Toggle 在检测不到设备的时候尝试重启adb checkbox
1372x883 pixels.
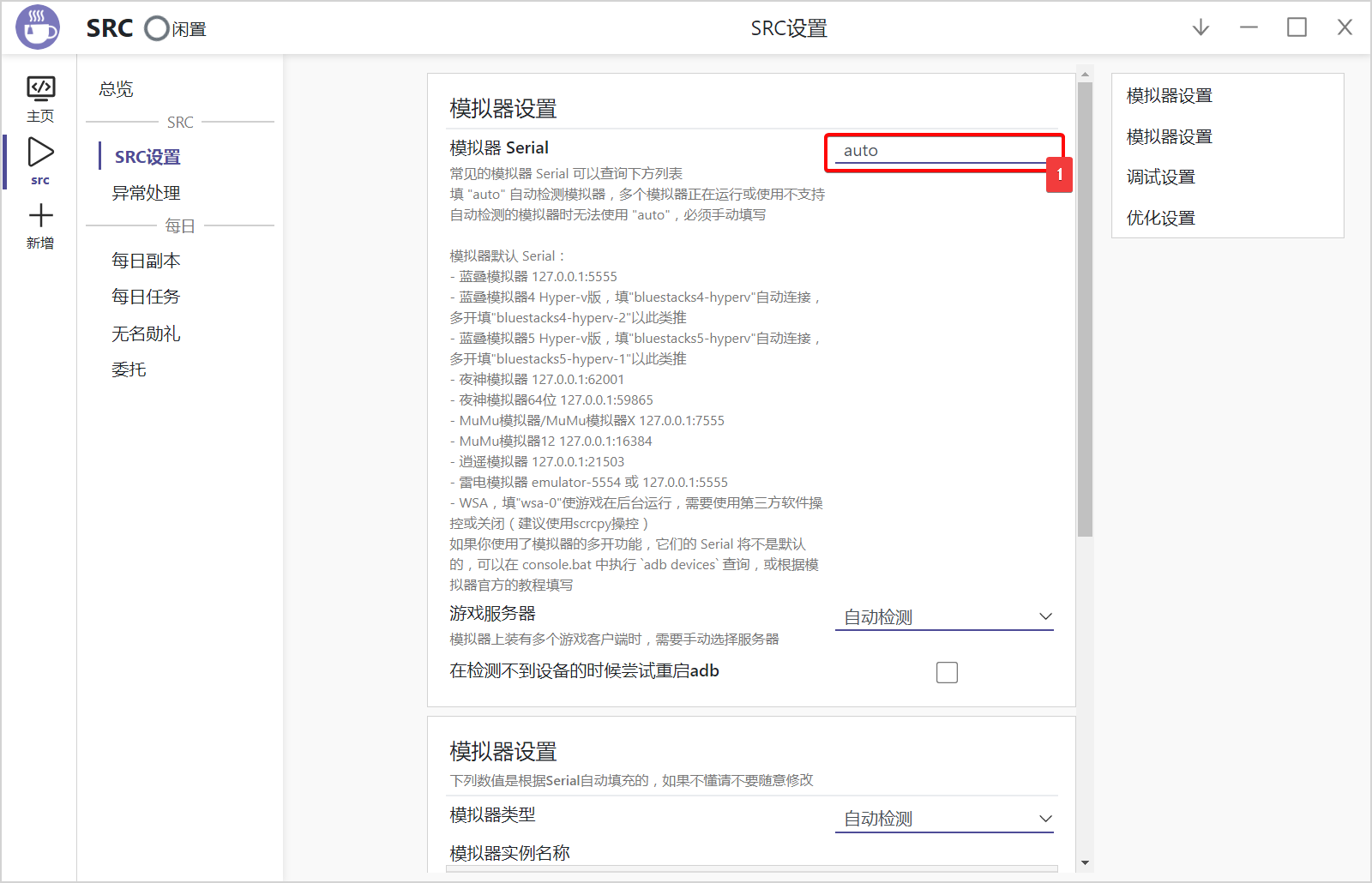[947, 672]
